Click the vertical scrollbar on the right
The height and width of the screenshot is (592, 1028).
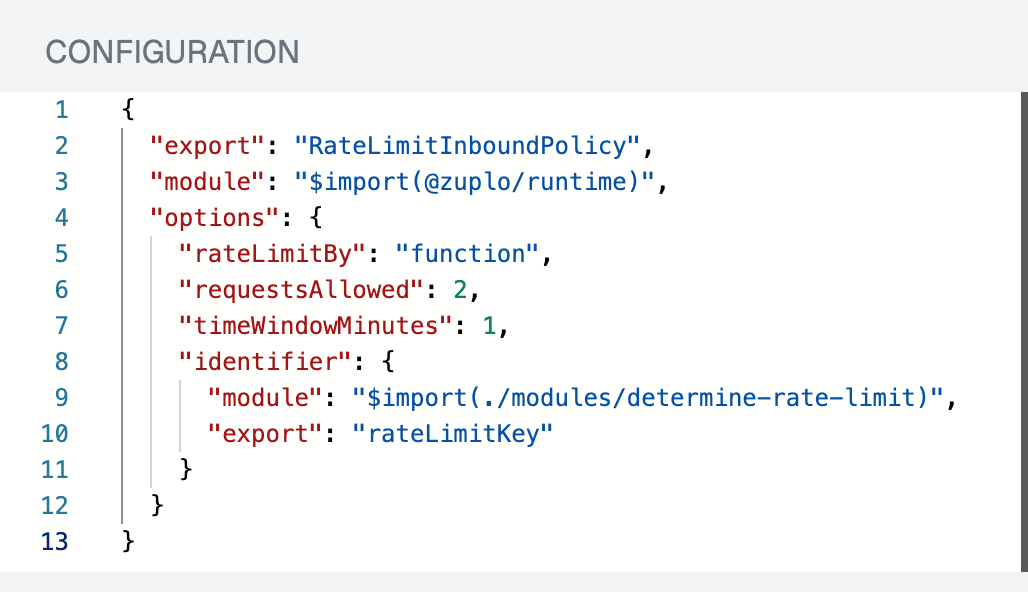tap(1020, 300)
